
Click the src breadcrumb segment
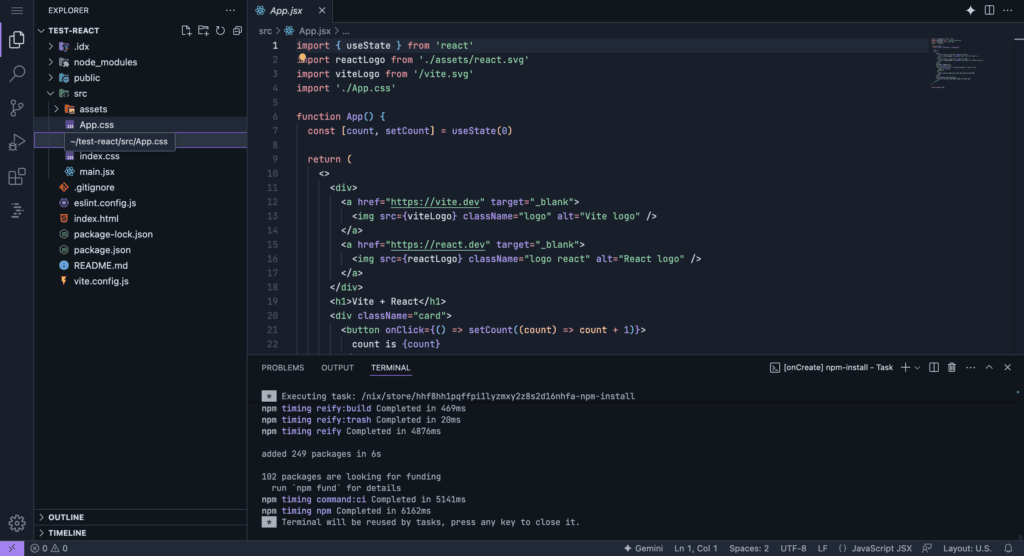click(265, 31)
